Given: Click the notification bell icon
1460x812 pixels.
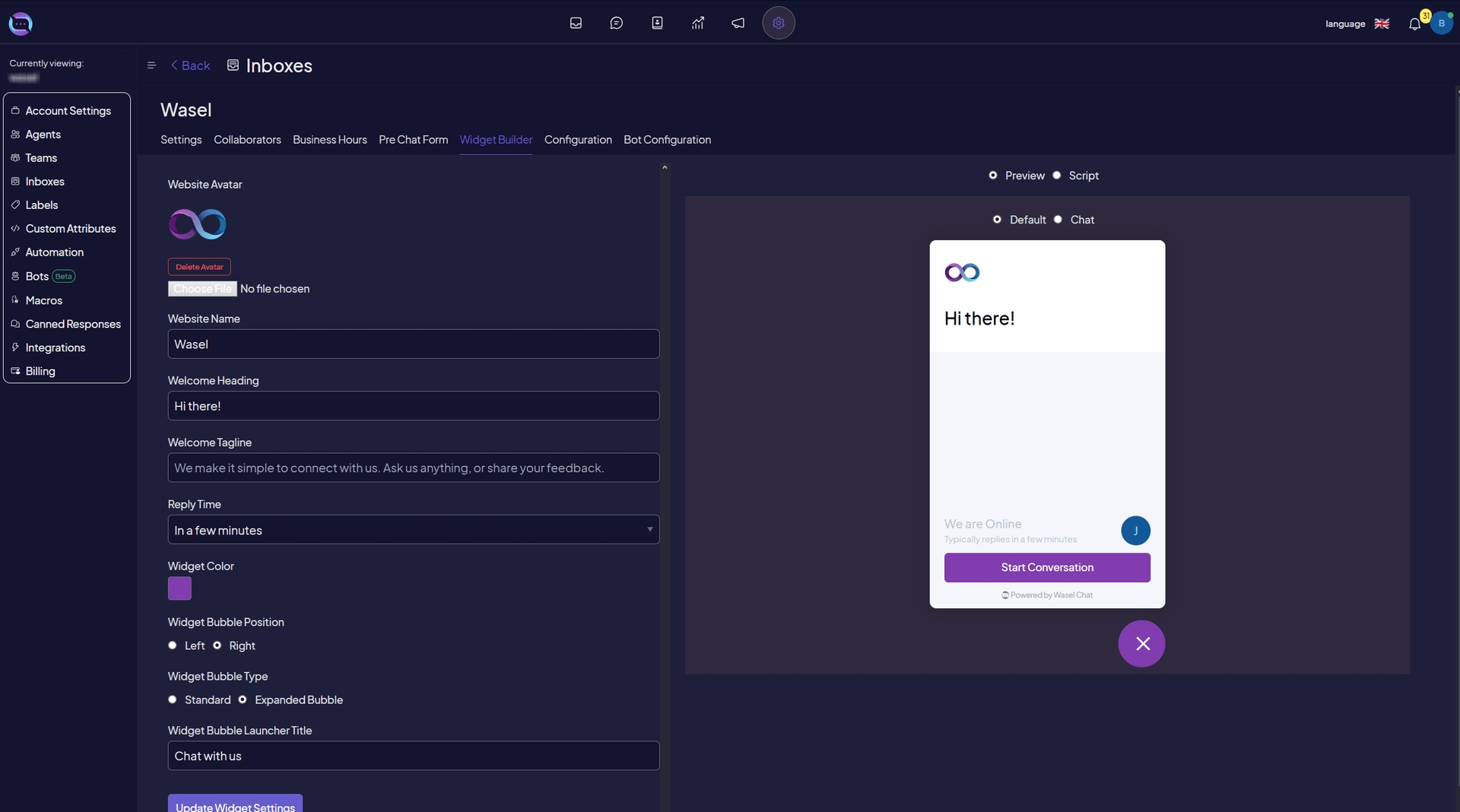Looking at the screenshot, I should [1414, 24].
